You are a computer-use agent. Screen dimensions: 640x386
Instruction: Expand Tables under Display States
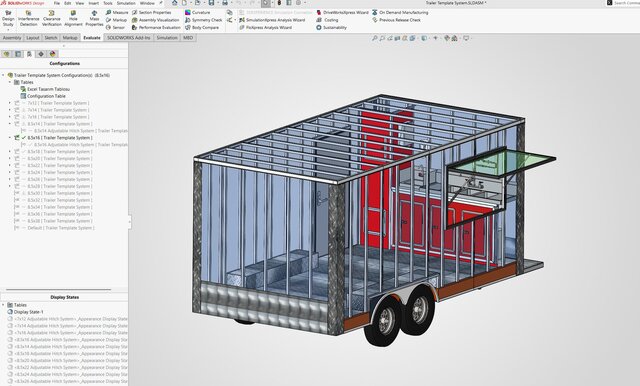tap(3, 305)
